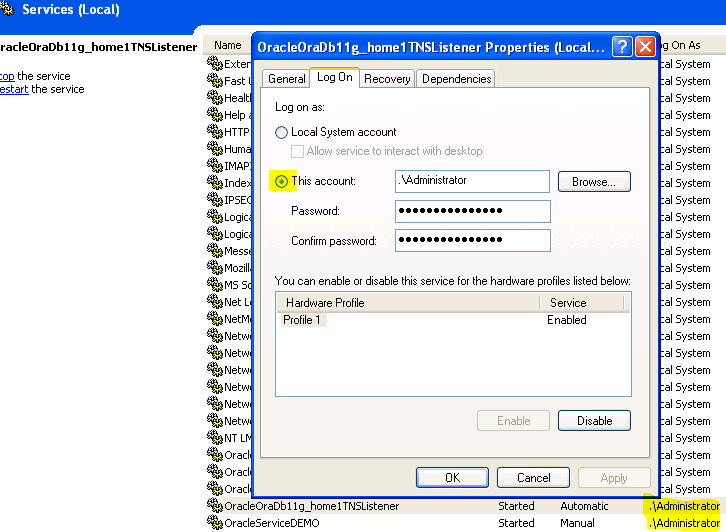This screenshot has width=726, height=532.
Task: Click the gear icon beside the Index service
Action: tap(215, 182)
